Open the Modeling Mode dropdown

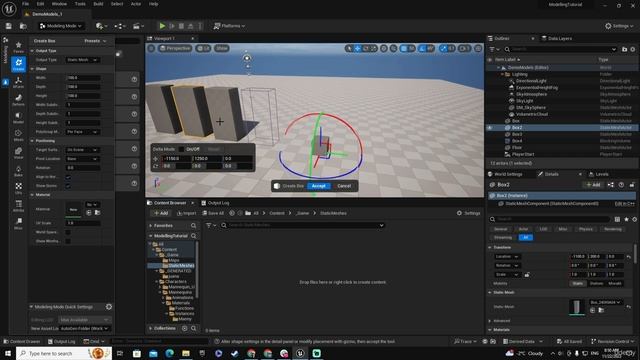click(x=60, y=26)
